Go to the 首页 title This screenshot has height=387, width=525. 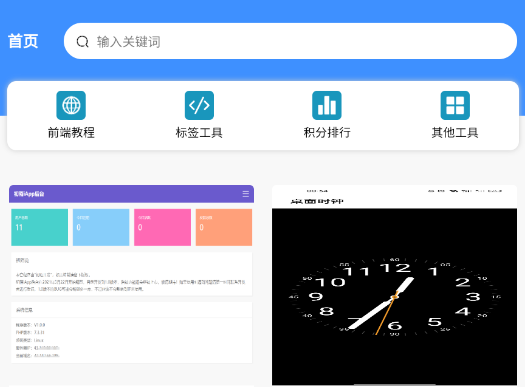23,41
